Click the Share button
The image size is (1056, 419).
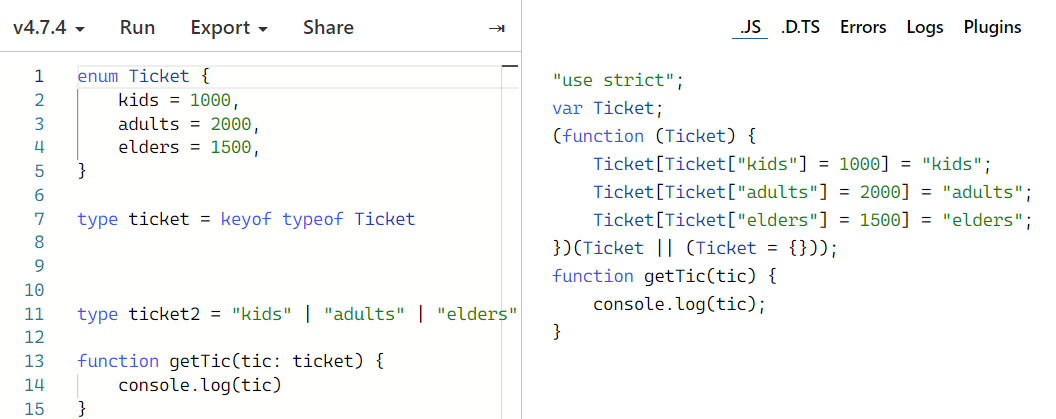(328, 28)
